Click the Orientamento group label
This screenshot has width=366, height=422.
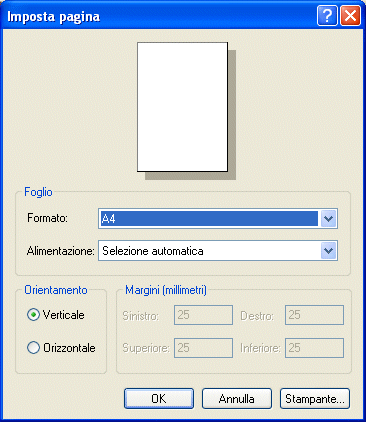(x=56, y=290)
